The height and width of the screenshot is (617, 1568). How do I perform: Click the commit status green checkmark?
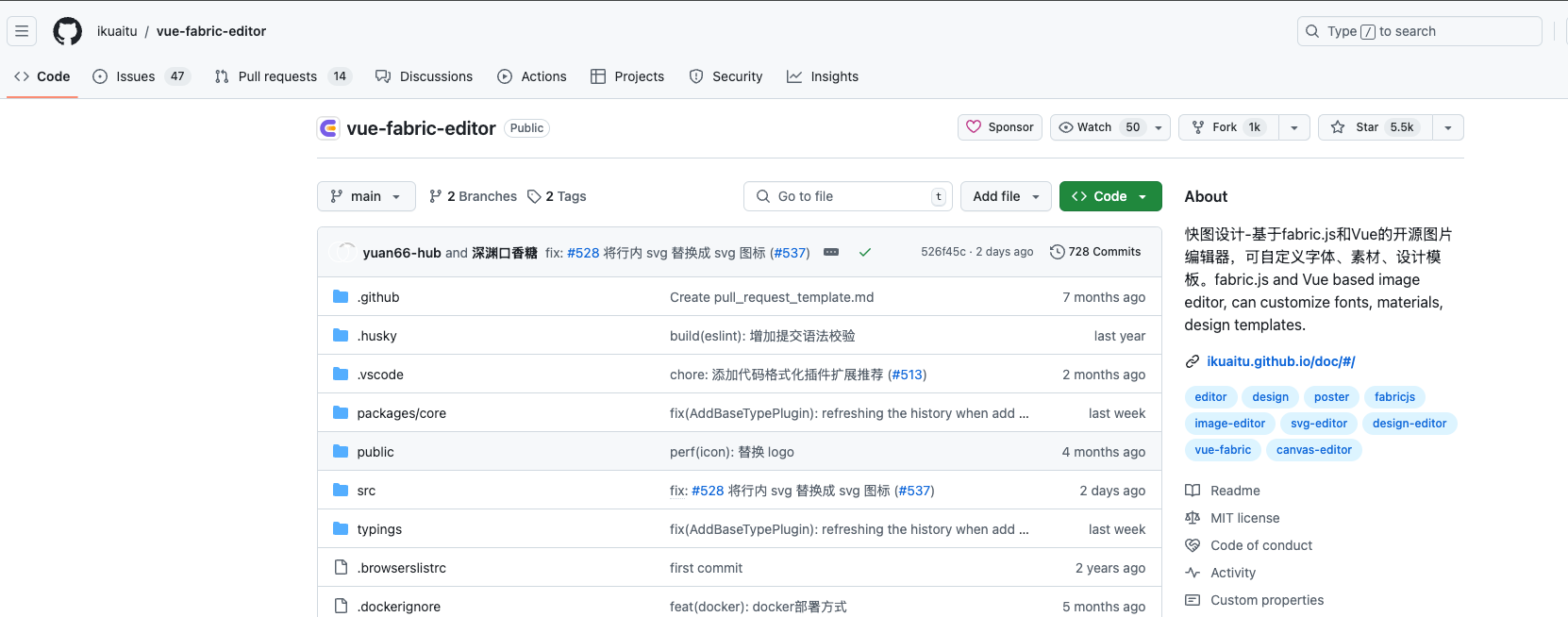(x=865, y=252)
